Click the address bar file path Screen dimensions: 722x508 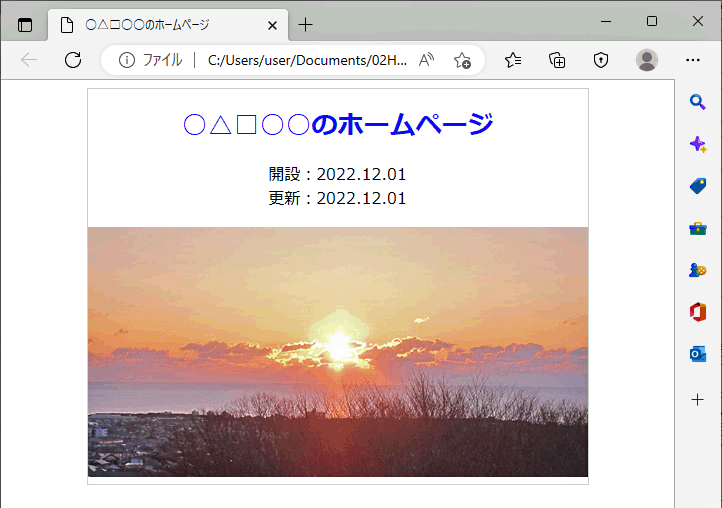click(307, 60)
